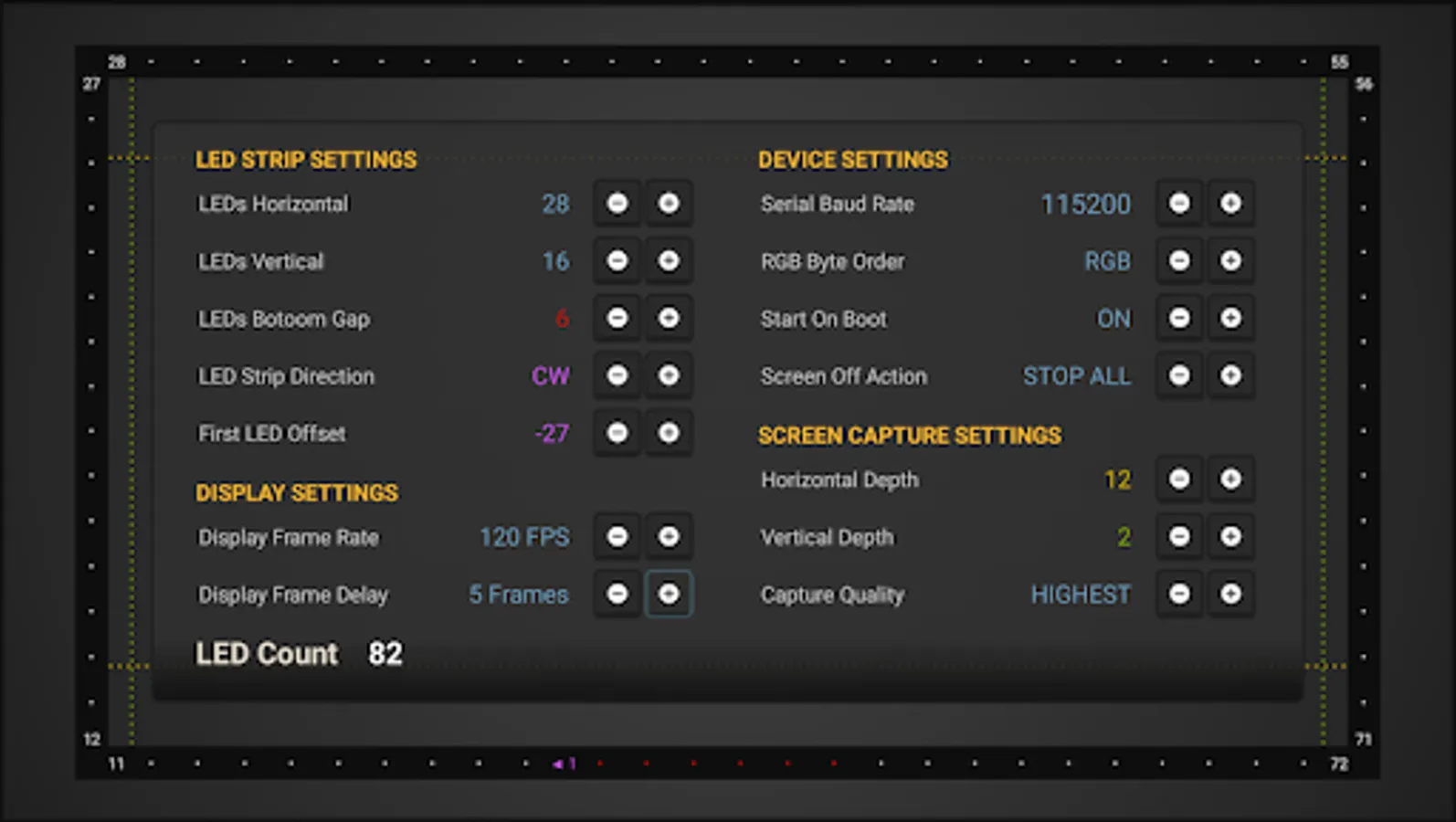
Task: Decrease LEDs Horizontal with minus button
Action: click(617, 203)
